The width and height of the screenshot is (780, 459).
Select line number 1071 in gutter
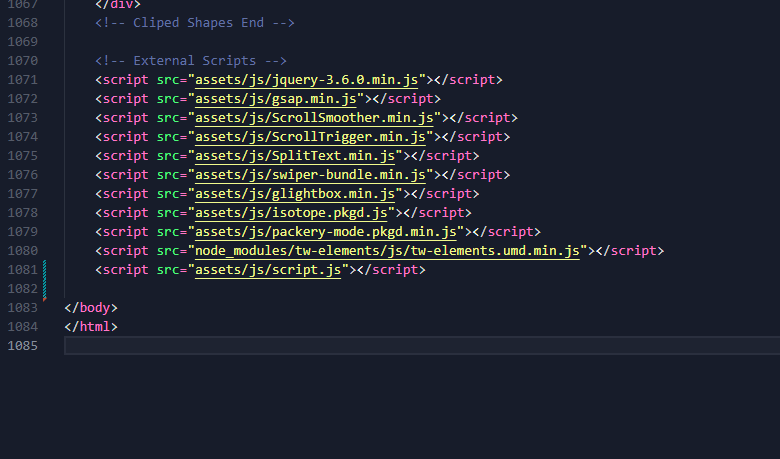click(x=22, y=80)
